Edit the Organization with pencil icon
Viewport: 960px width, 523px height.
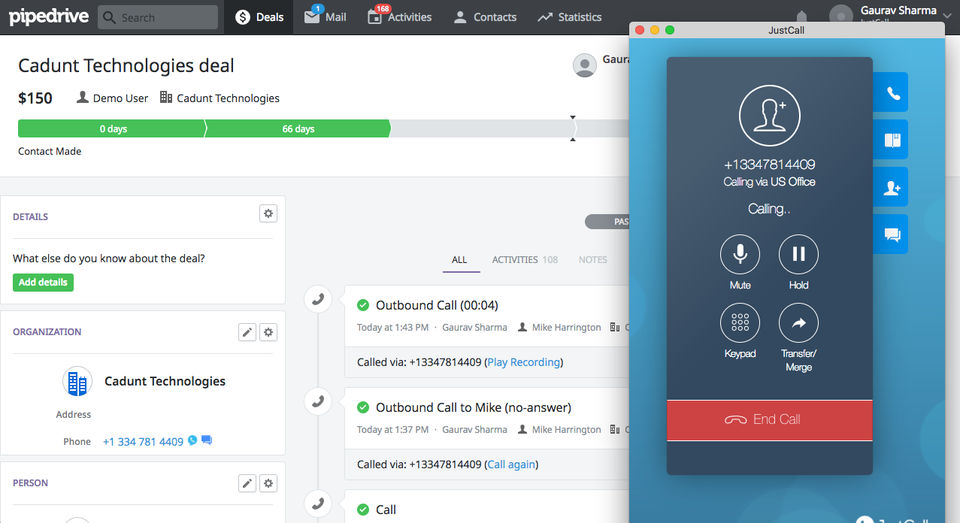[247, 332]
